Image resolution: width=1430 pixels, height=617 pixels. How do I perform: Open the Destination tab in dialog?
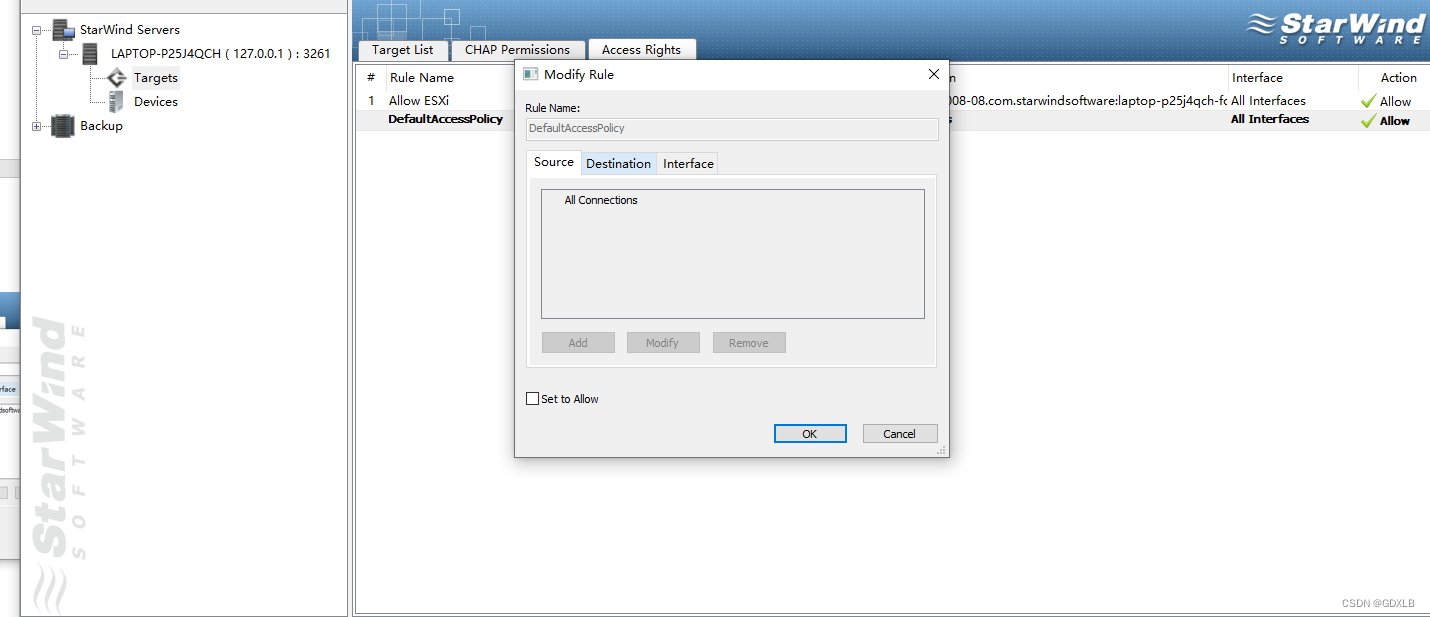[x=618, y=163]
